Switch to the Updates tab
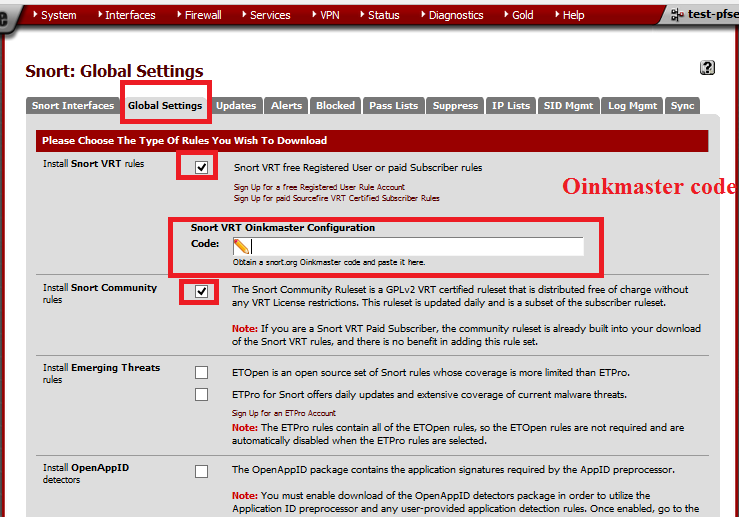The height and width of the screenshot is (517, 740). tap(236, 106)
